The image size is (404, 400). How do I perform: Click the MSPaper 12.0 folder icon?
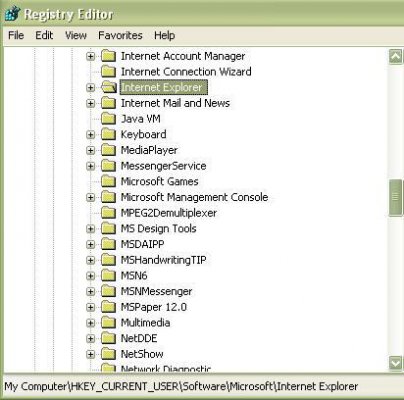click(108, 307)
